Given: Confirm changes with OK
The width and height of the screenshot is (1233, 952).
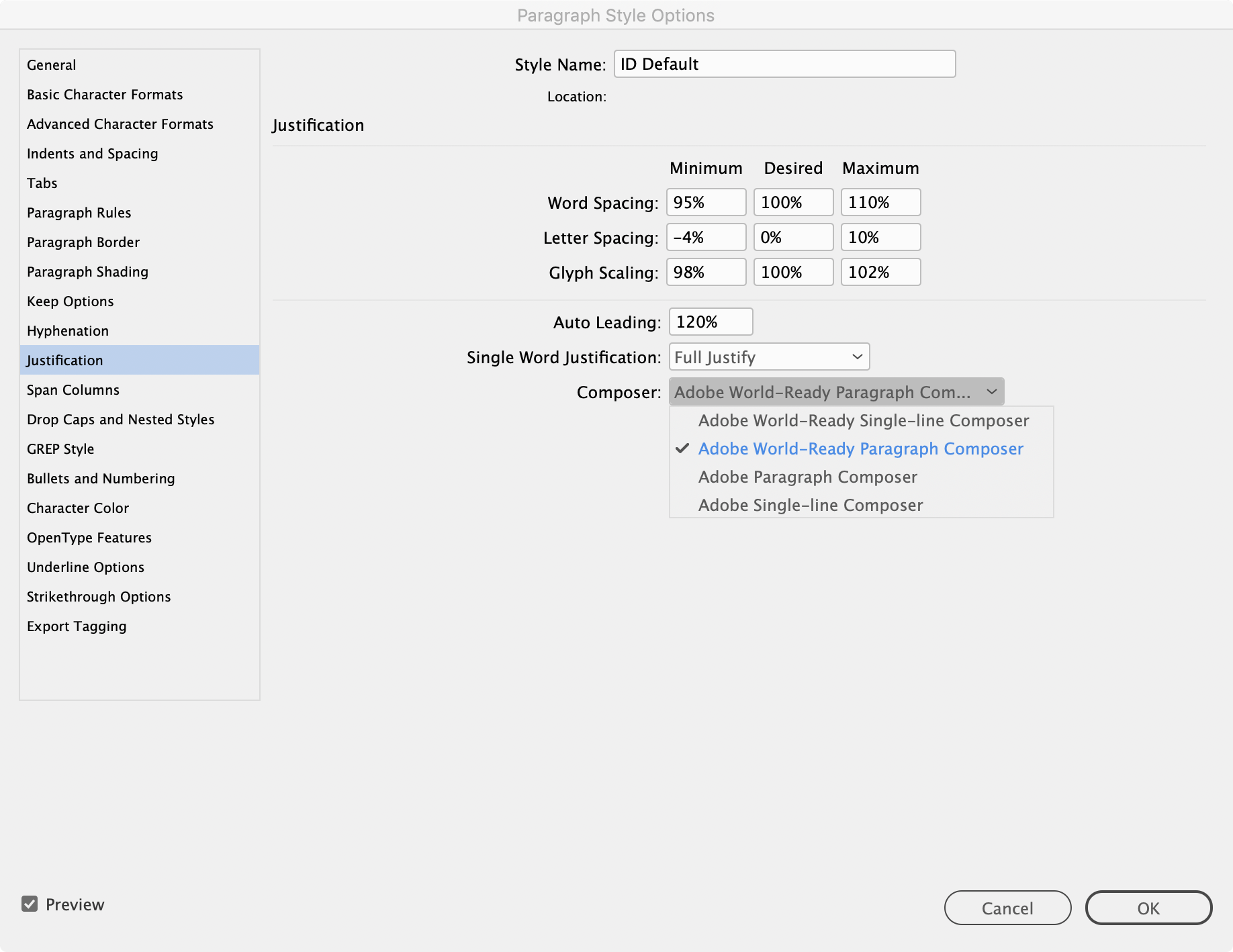Looking at the screenshot, I should (x=1148, y=908).
